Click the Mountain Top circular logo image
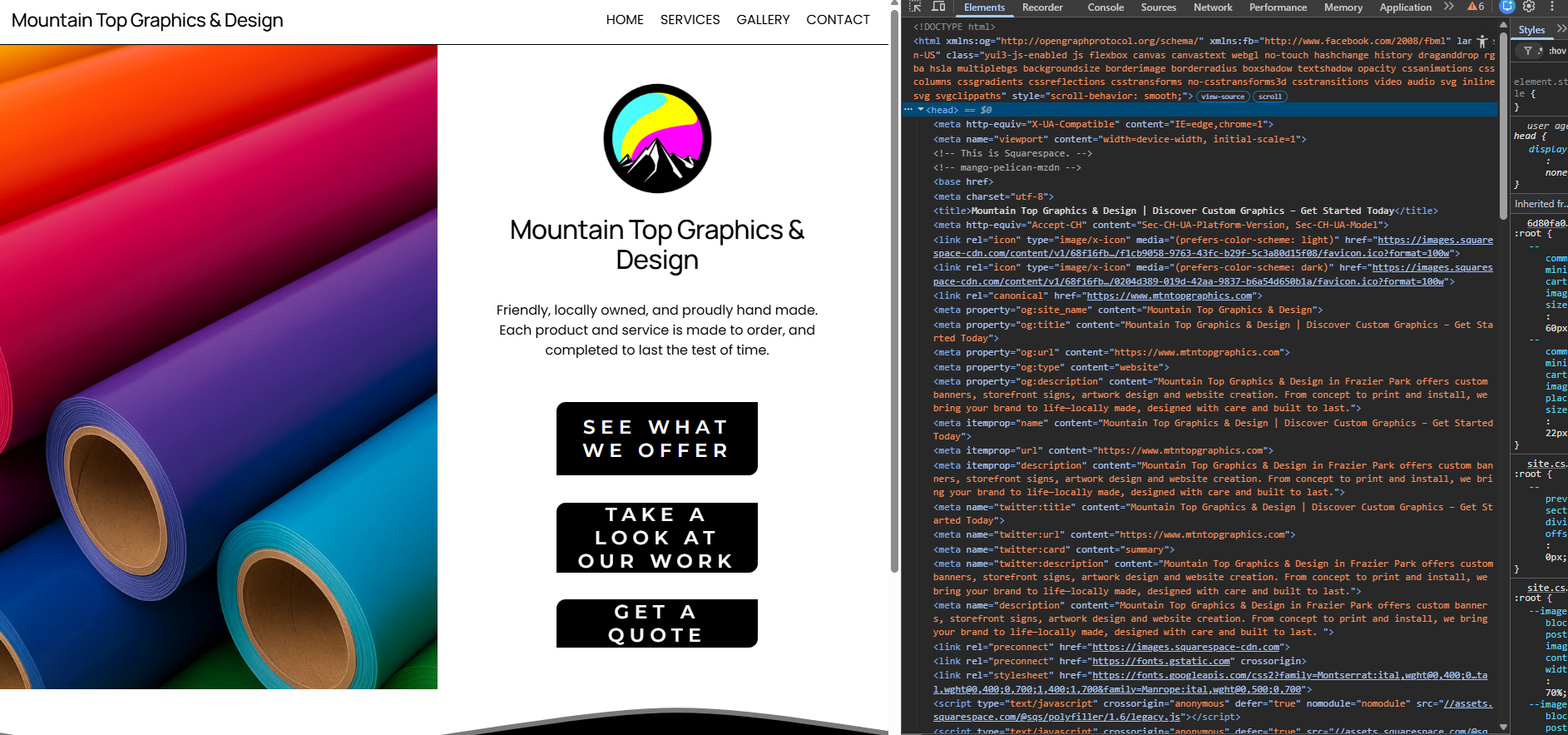 [x=657, y=138]
